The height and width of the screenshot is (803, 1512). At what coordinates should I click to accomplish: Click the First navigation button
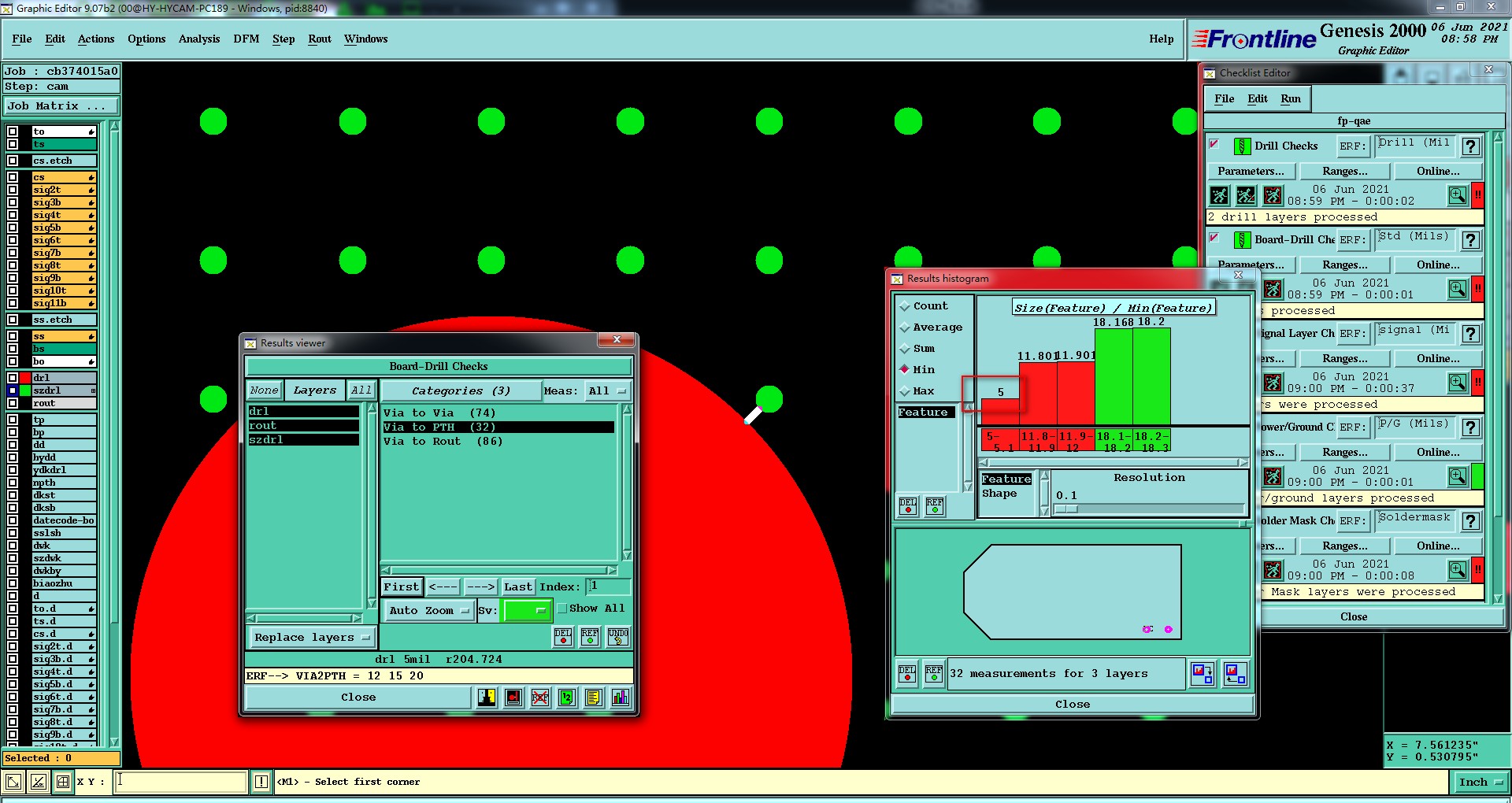402,587
